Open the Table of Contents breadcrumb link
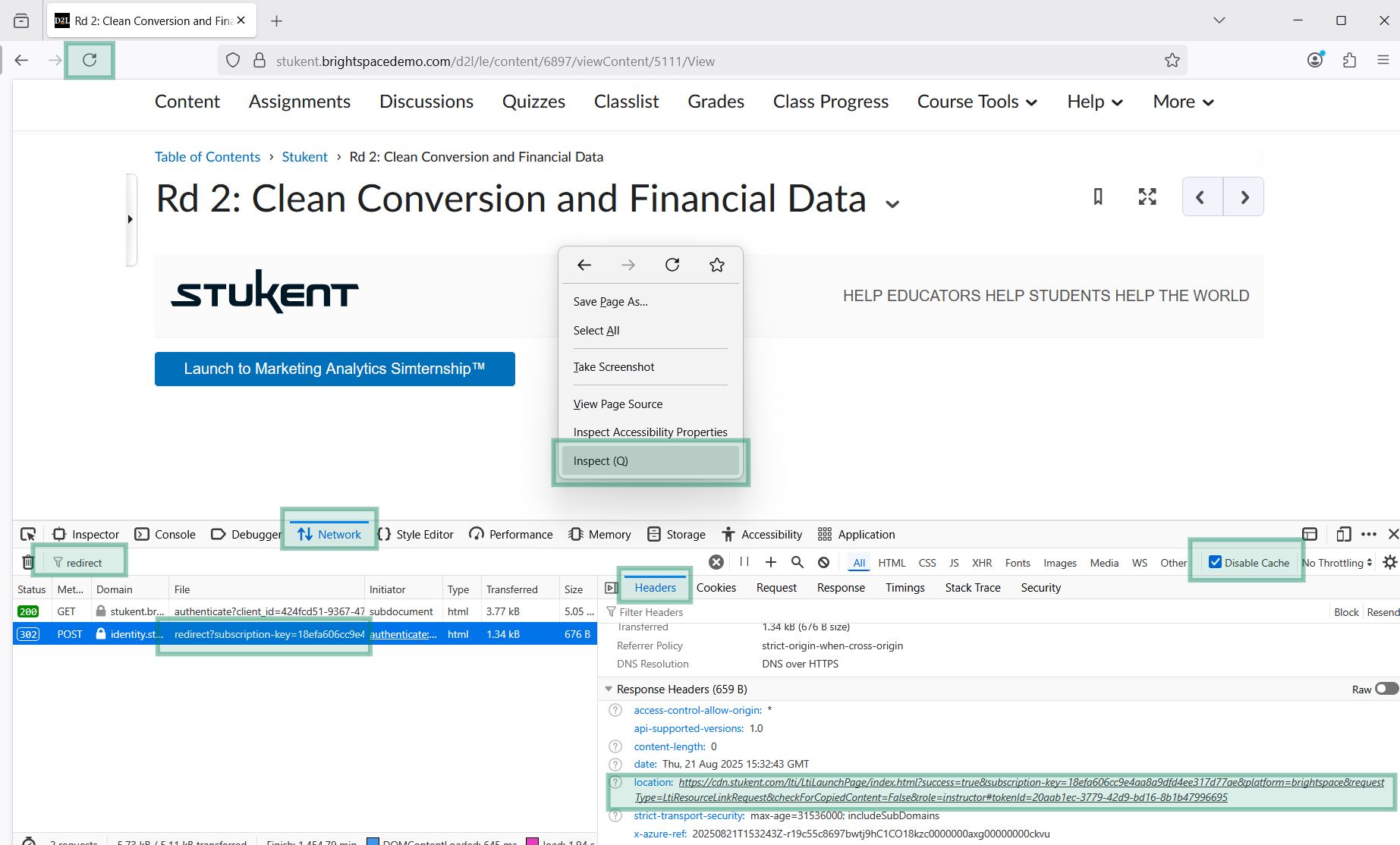The width and height of the screenshot is (1400, 845). click(207, 157)
